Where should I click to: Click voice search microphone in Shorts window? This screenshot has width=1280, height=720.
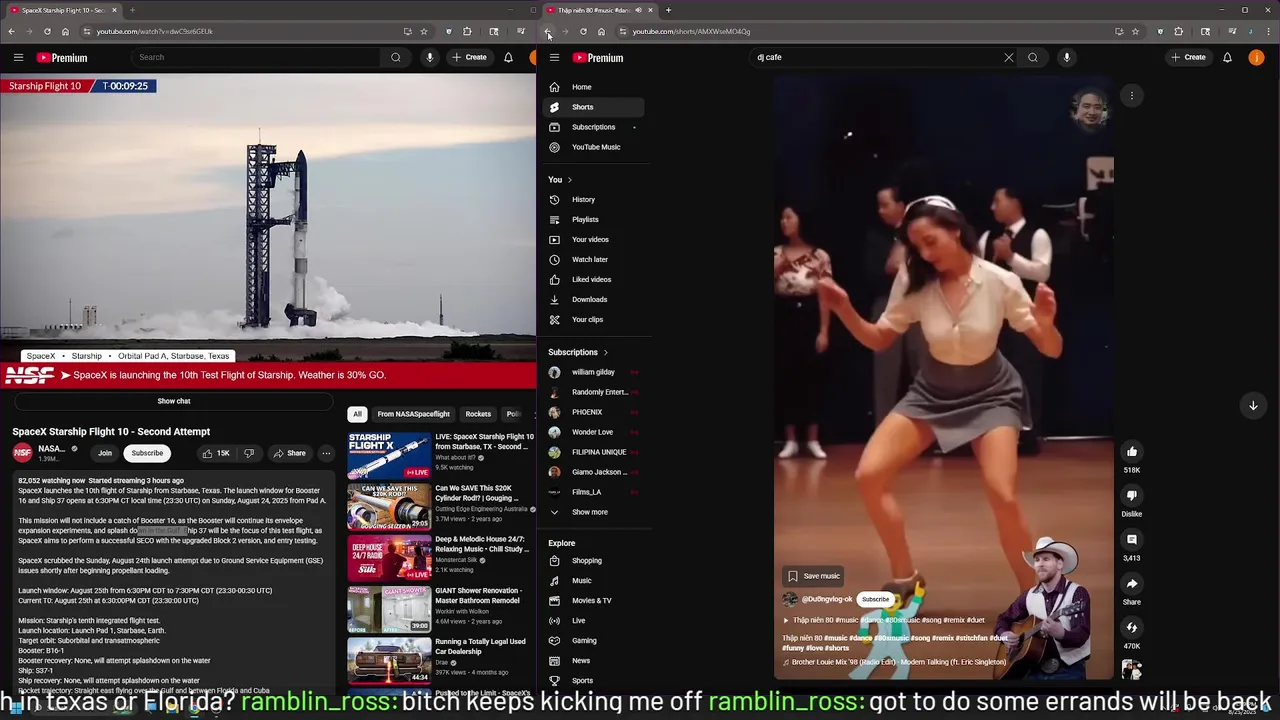tap(1067, 57)
